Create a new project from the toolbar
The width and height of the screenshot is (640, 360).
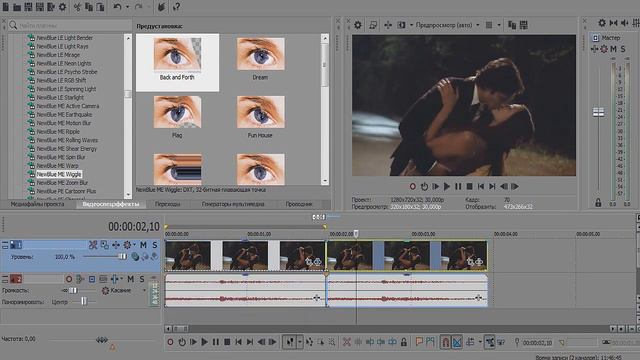[x=6, y=7]
